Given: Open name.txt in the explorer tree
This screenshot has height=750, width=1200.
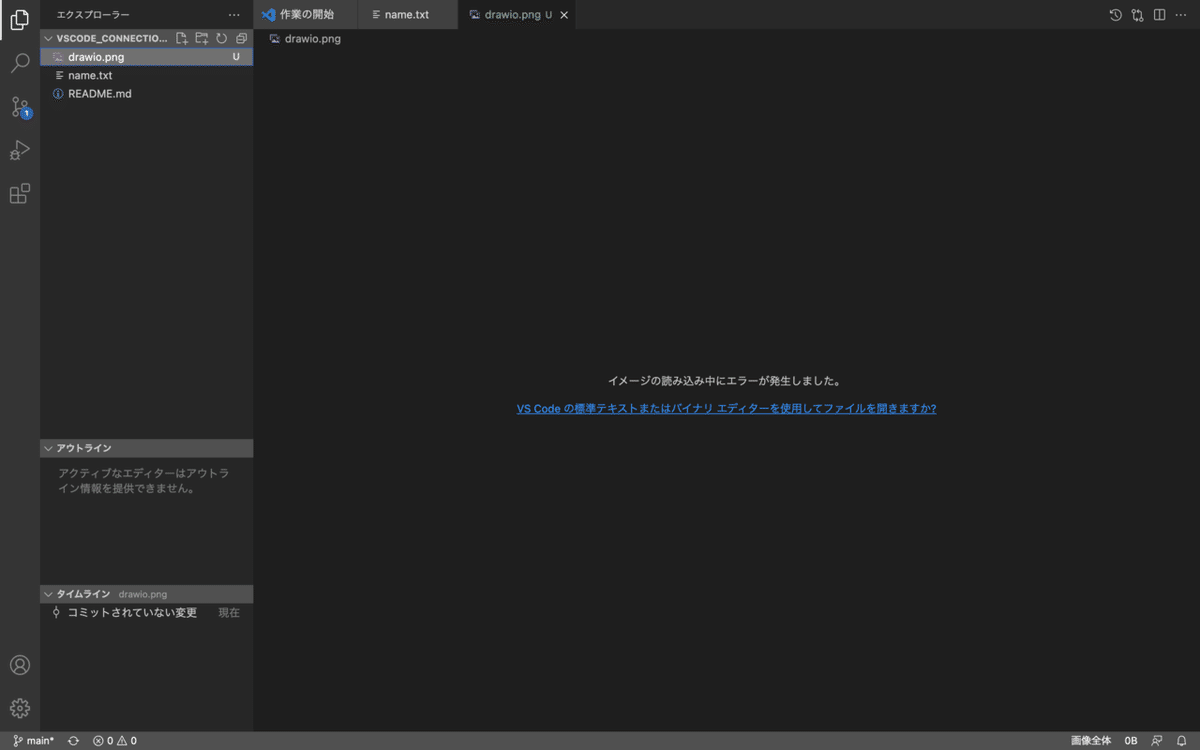Looking at the screenshot, I should [x=147, y=75].
